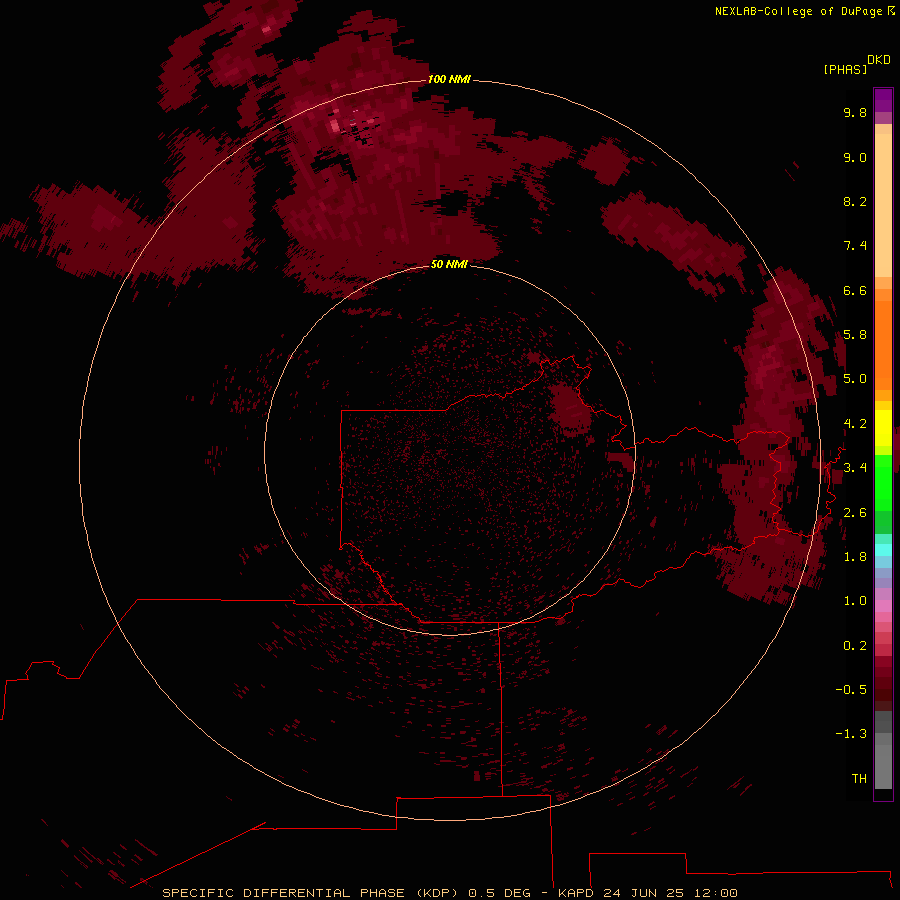Click the 0.5 DEG elevation angle text
Screen dimensions: 900x900
(497, 893)
